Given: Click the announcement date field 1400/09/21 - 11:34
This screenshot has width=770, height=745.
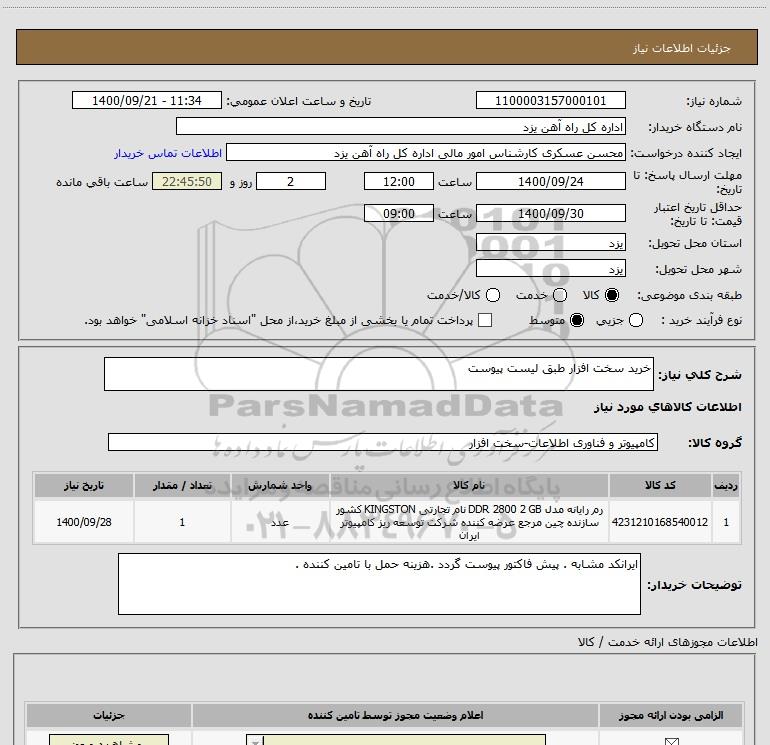Looking at the screenshot, I should pos(147,101).
